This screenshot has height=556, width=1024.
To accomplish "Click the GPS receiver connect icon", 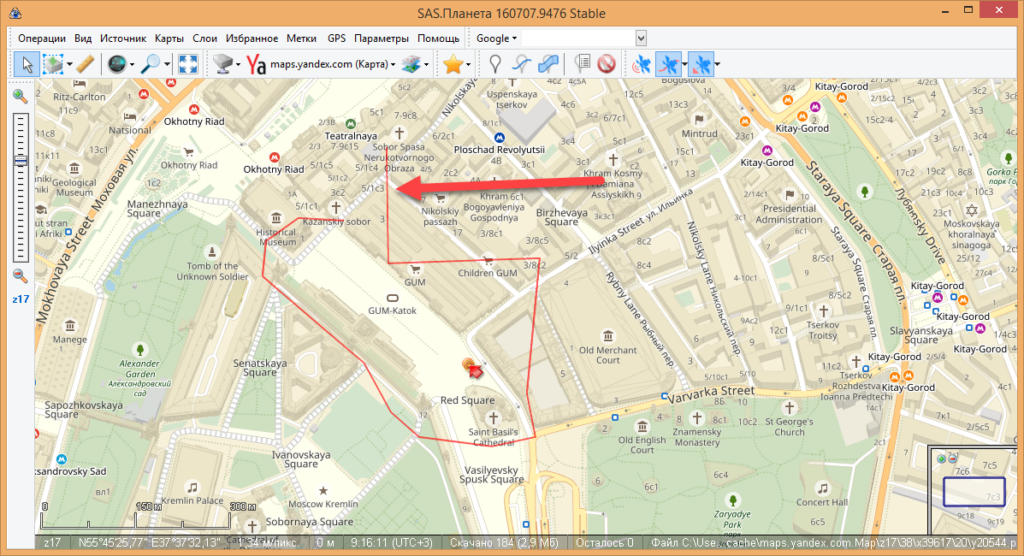I will click(640, 64).
